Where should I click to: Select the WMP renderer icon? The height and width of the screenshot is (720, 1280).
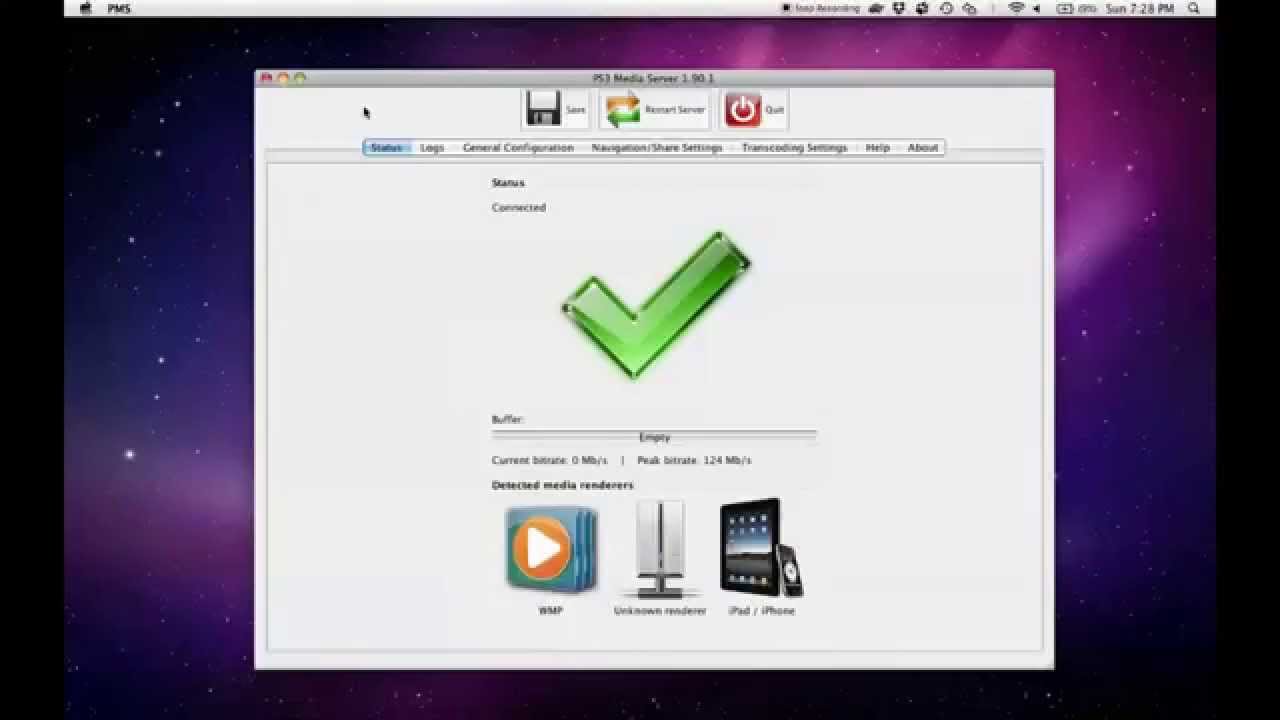[x=551, y=550]
